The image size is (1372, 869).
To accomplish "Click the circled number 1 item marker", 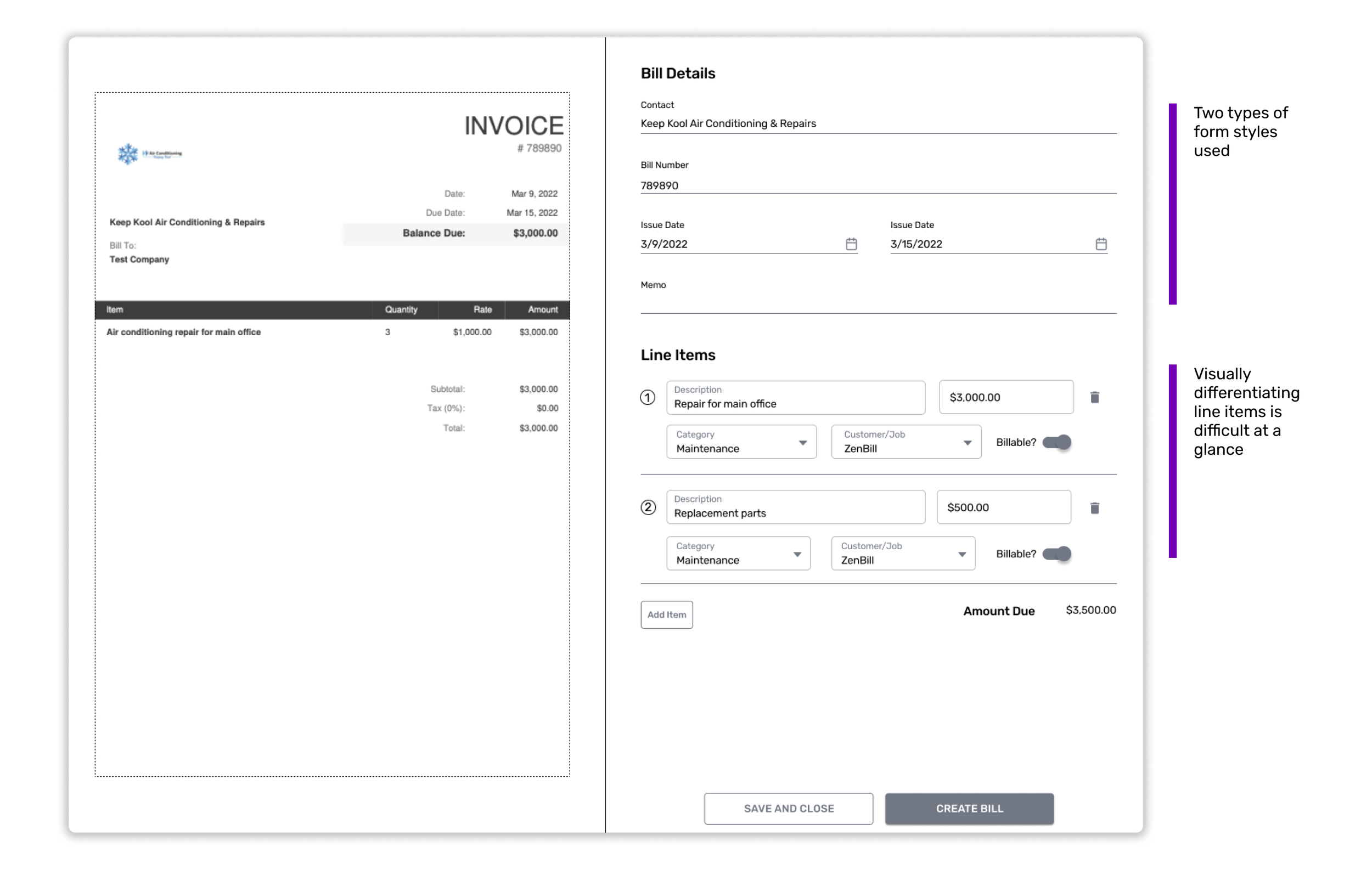I will 647,398.
